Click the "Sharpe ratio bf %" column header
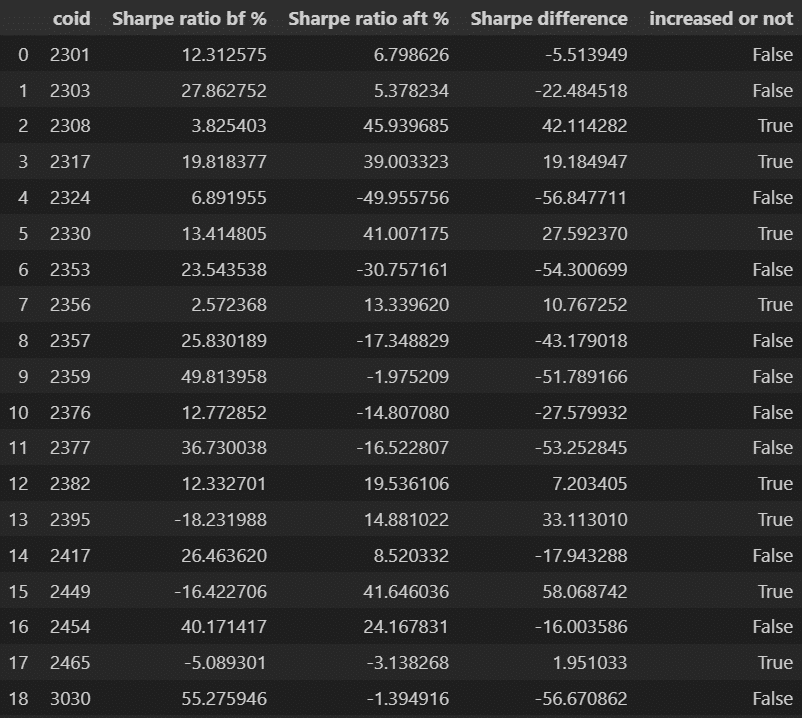 coord(189,19)
